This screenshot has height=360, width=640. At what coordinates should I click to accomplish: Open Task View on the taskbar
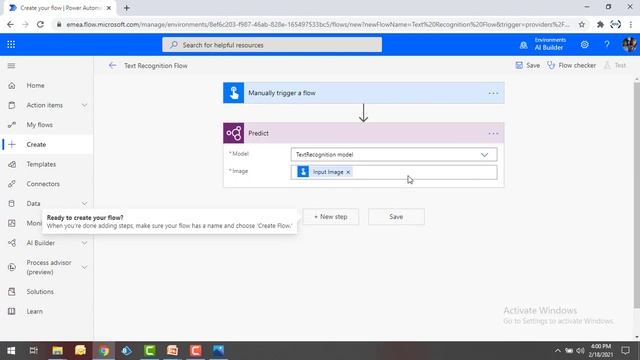click(x=33, y=351)
